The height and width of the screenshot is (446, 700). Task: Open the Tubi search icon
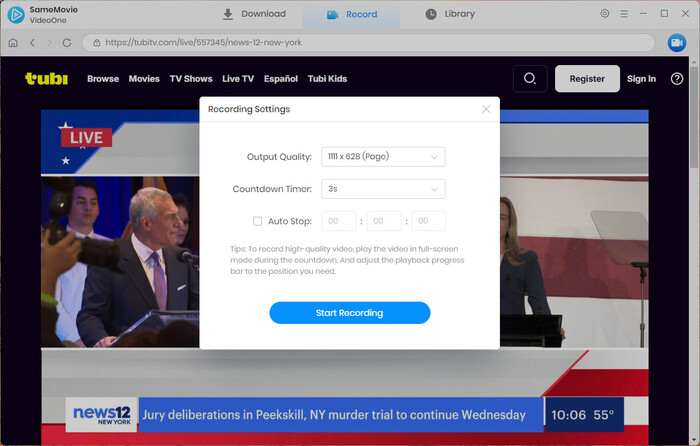click(x=530, y=79)
